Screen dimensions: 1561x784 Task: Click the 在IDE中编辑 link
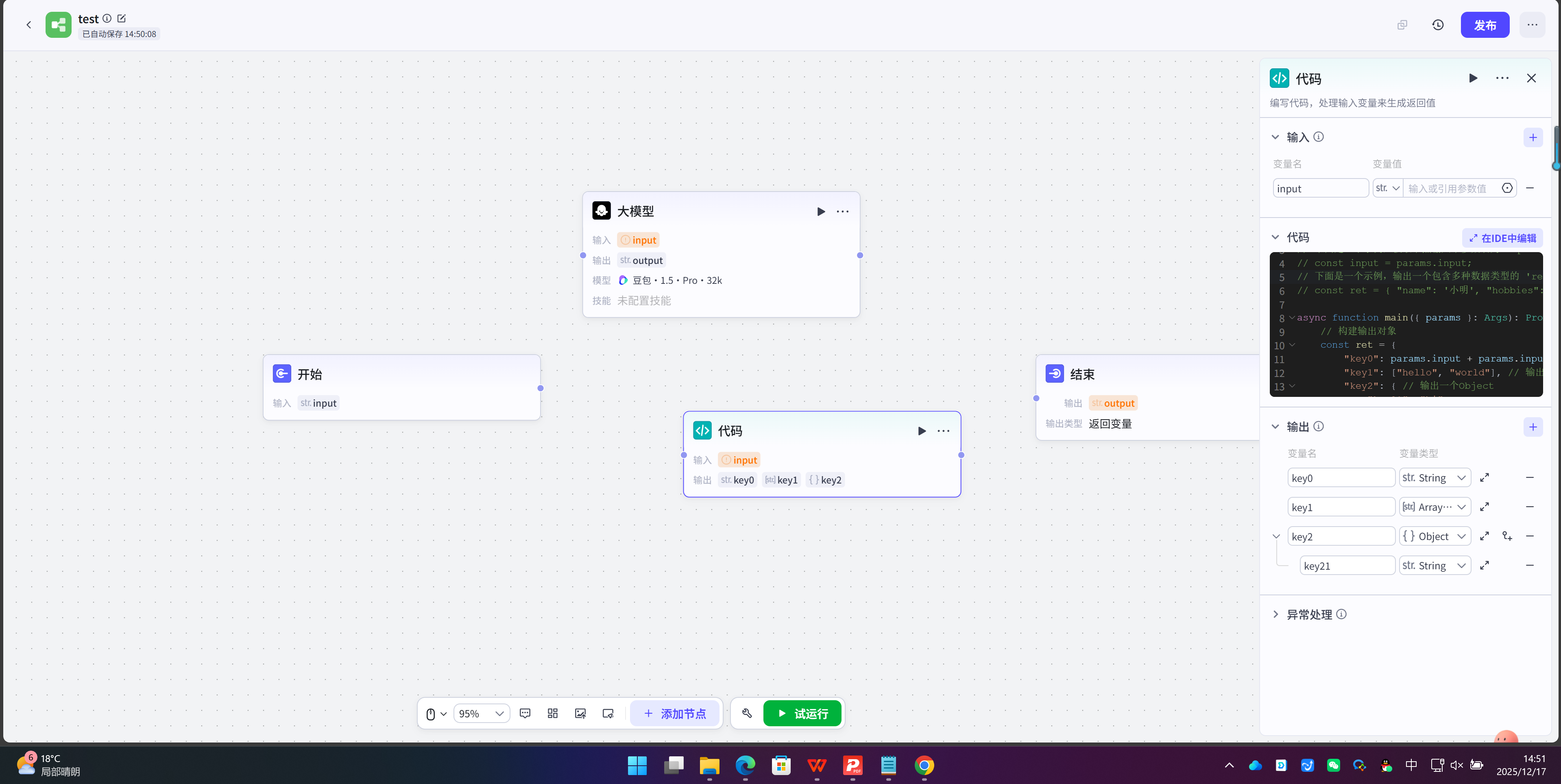click(x=1502, y=238)
